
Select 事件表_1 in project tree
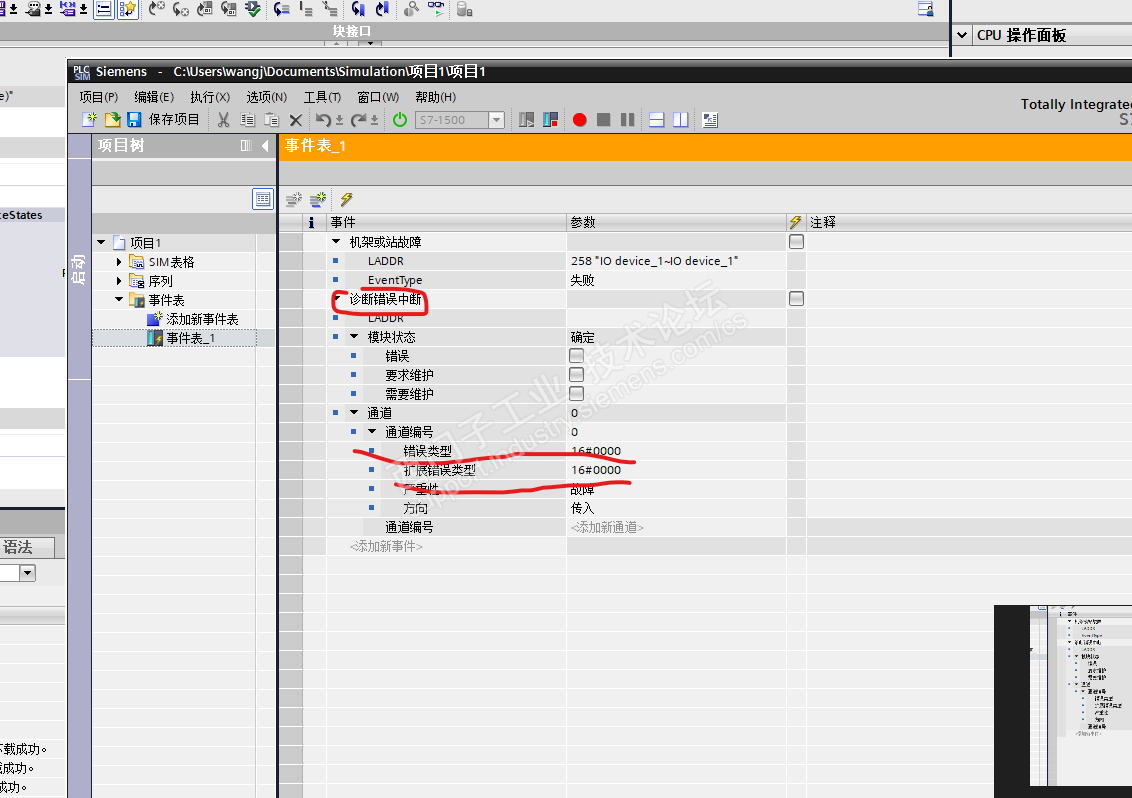point(191,337)
